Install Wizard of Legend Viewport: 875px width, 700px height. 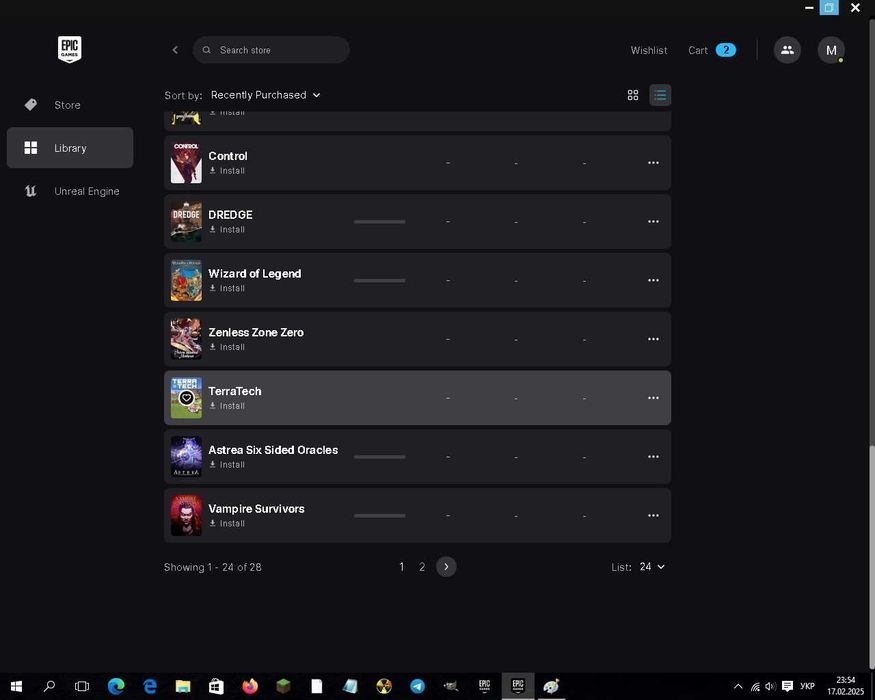(x=227, y=288)
